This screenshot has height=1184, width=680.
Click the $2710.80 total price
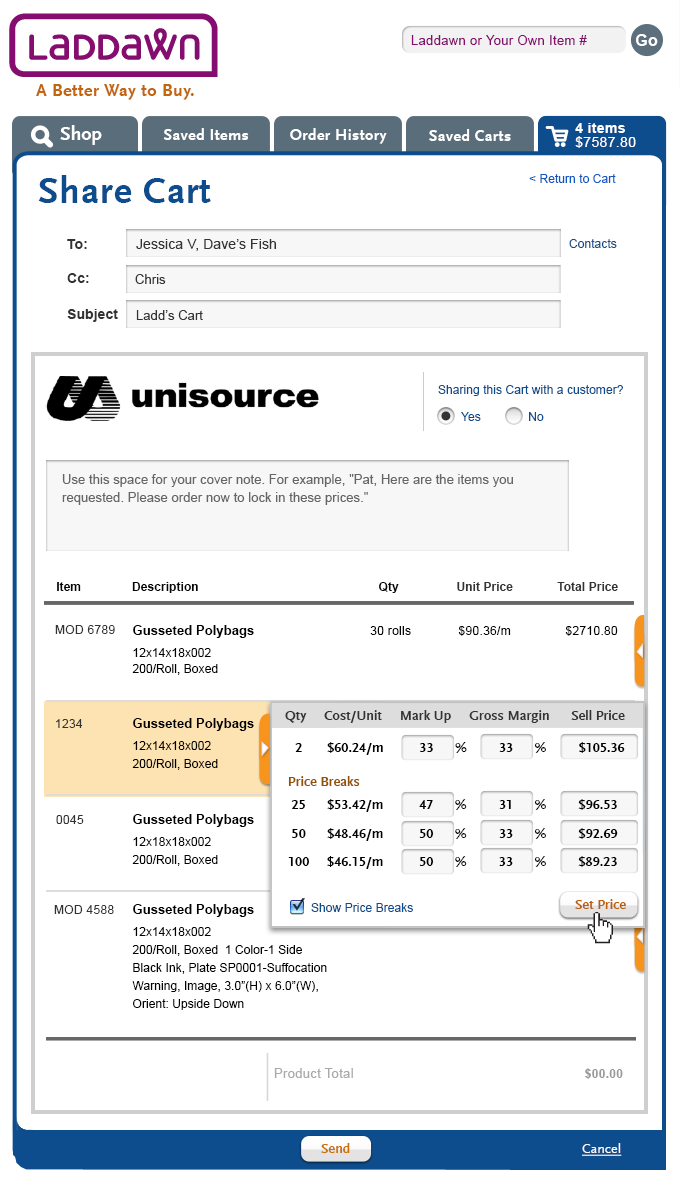[591, 631]
